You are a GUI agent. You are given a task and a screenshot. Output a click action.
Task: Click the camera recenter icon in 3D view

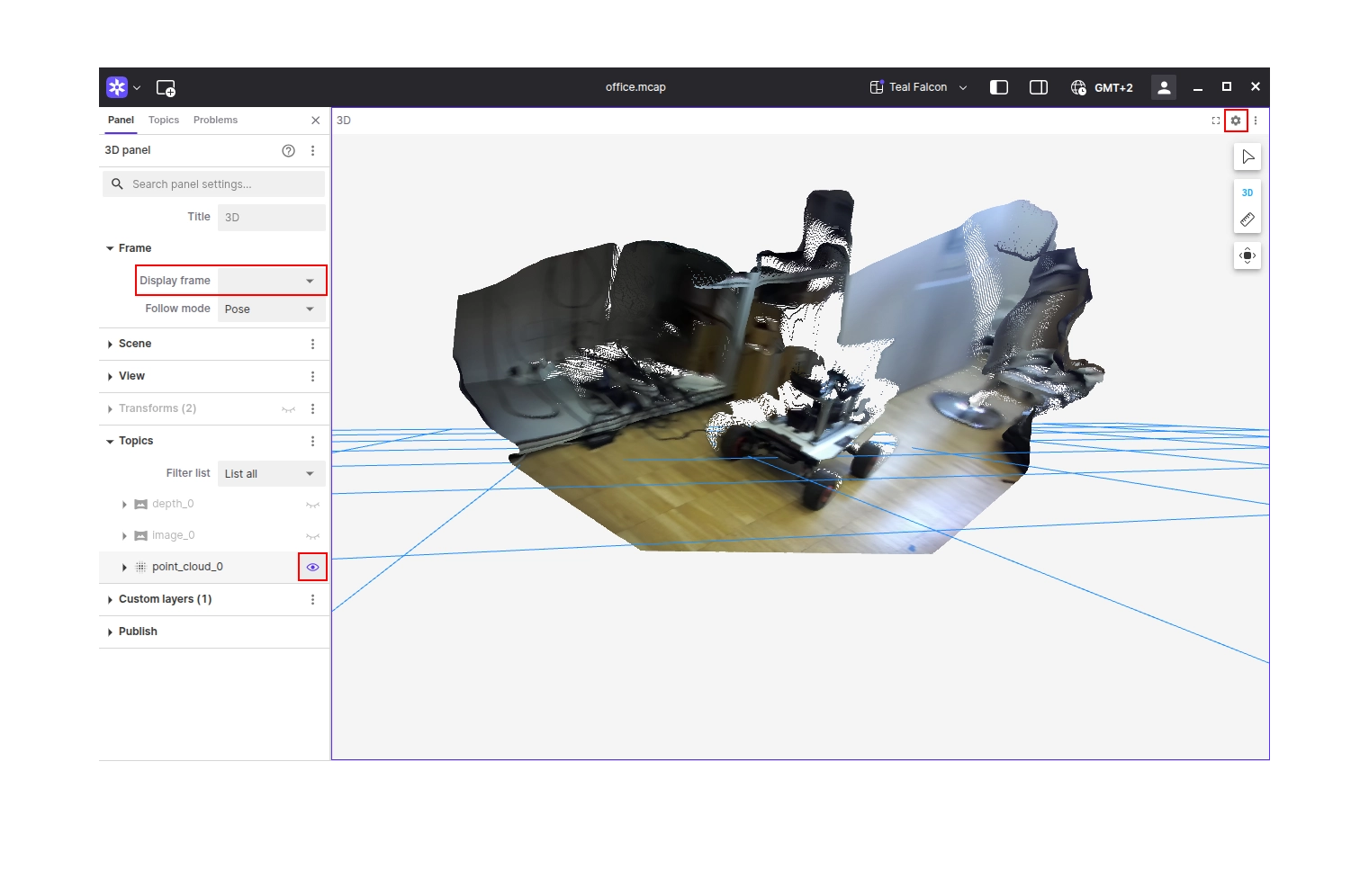(1247, 255)
